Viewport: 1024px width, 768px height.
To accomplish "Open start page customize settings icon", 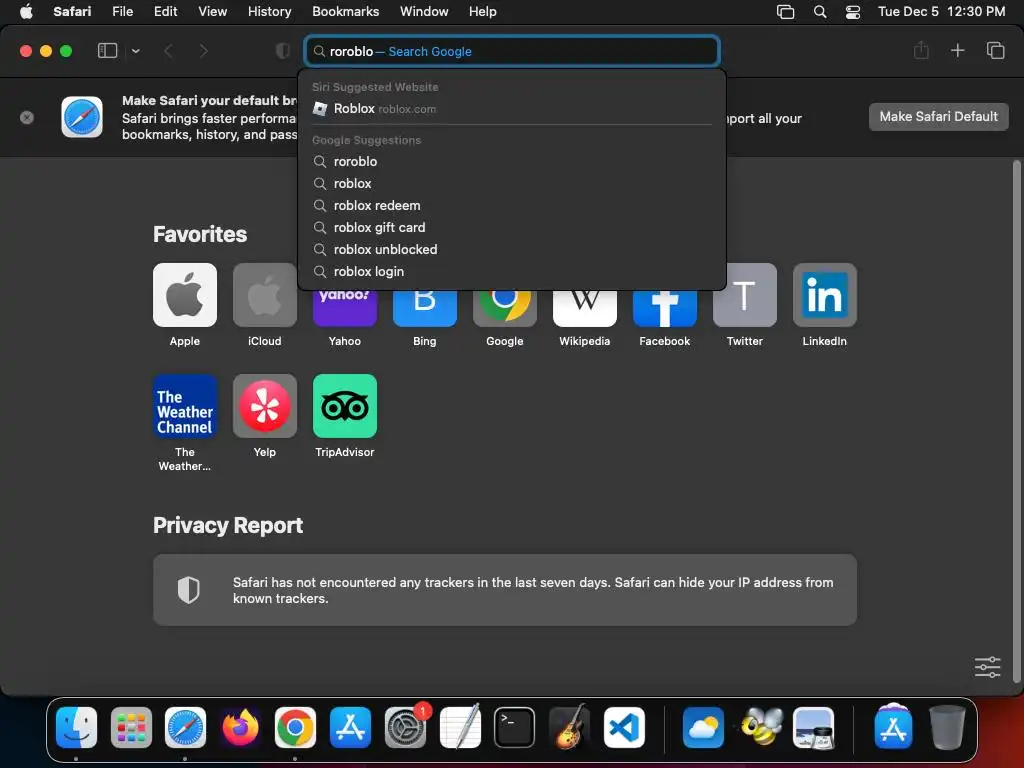I will click(x=987, y=667).
